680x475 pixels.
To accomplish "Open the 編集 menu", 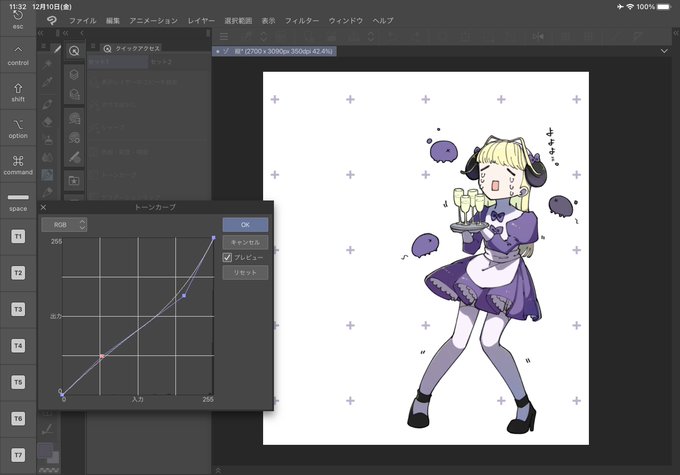I will [113, 20].
